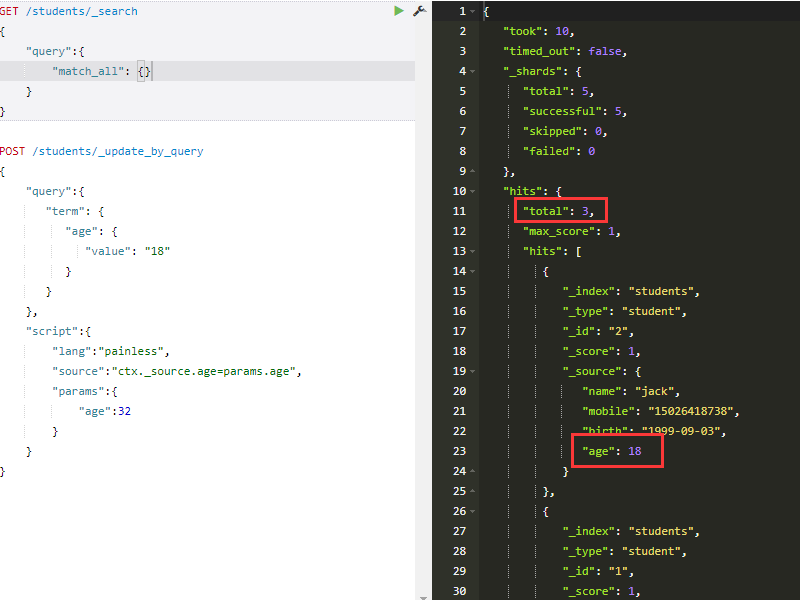This screenshot has width=800, height=600.
Task: Collapse the hits object at line 10
Action: (470, 190)
